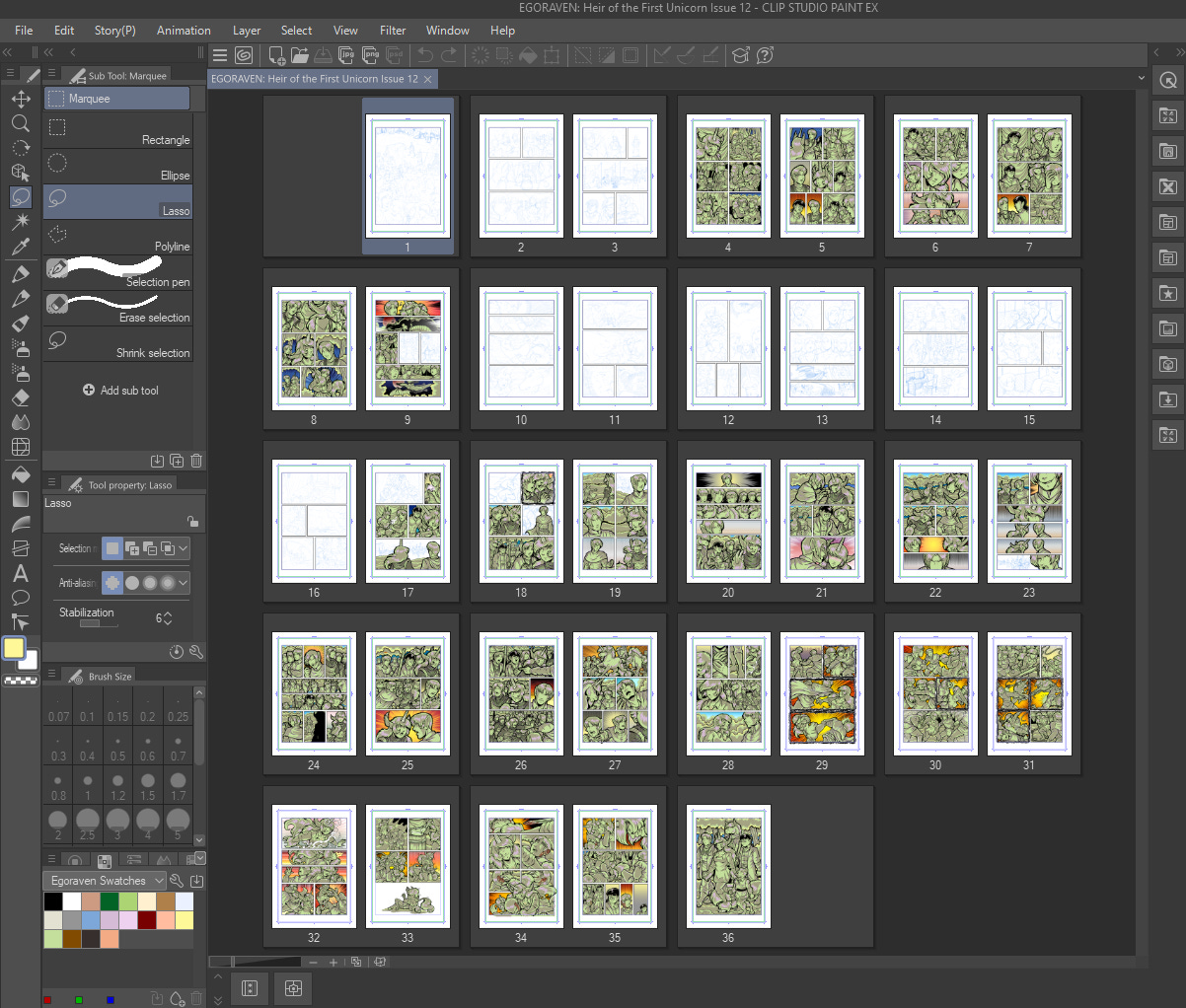Screen dimensions: 1186x1008
Task: Open the Tool property panel menu
Action: pyautogui.click(x=52, y=483)
